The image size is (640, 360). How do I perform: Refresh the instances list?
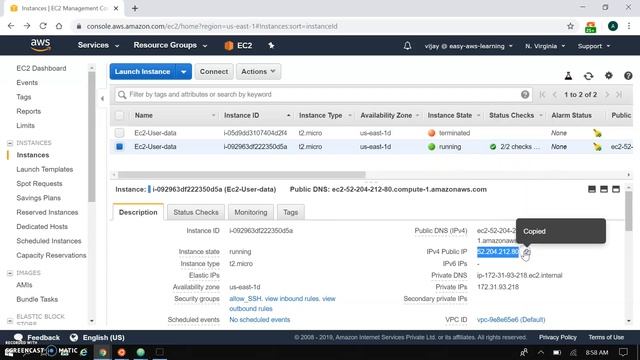[588, 76]
